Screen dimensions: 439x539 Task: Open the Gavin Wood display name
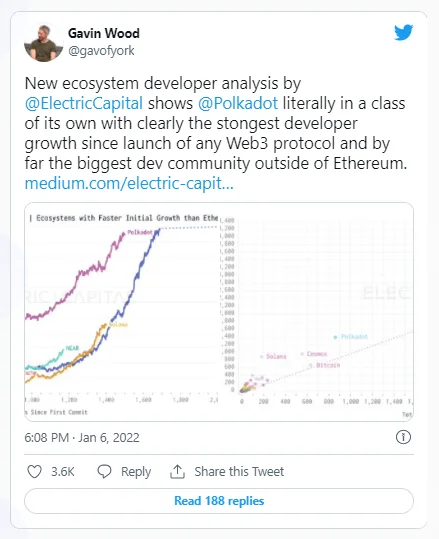(104, 33)
